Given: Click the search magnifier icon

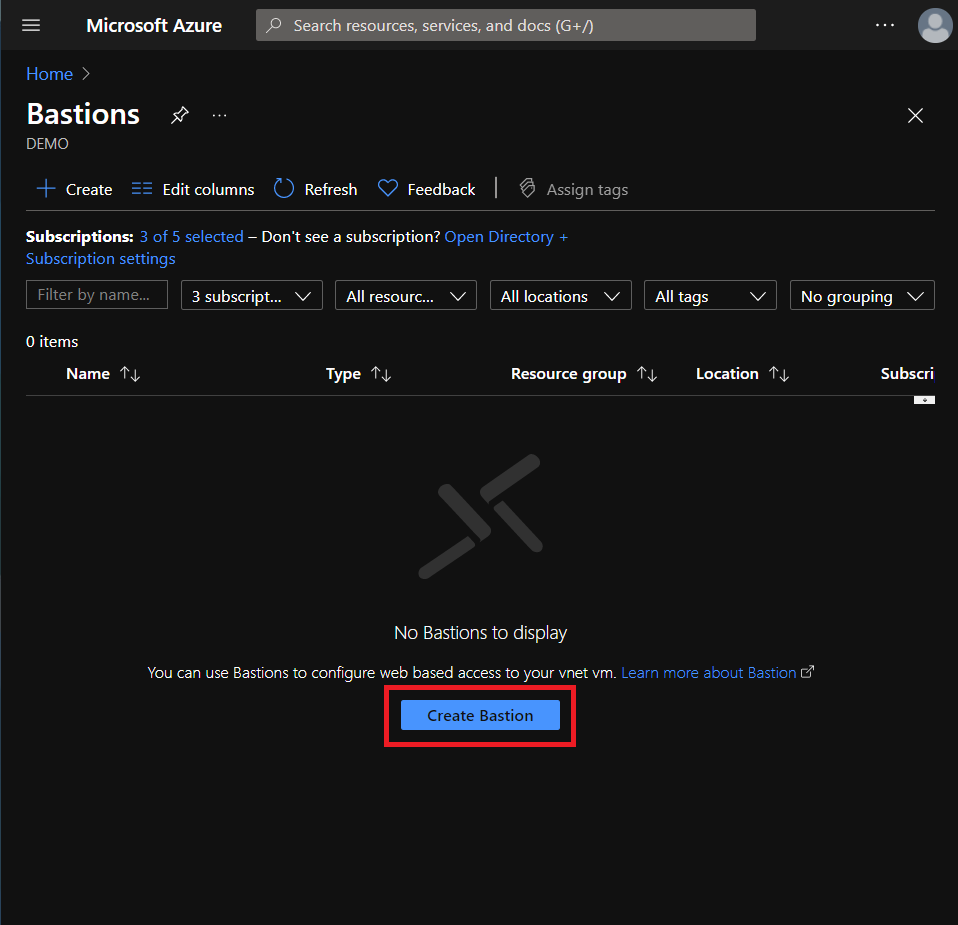Looking at the screenshot, I should point(274,25).
